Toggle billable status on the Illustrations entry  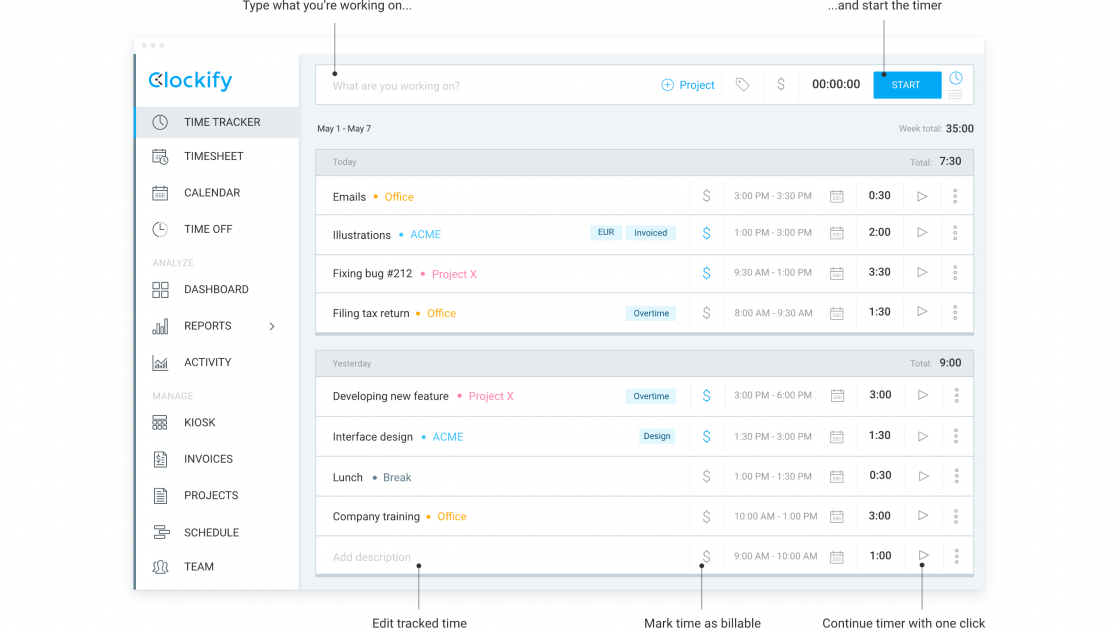point(706,233)
